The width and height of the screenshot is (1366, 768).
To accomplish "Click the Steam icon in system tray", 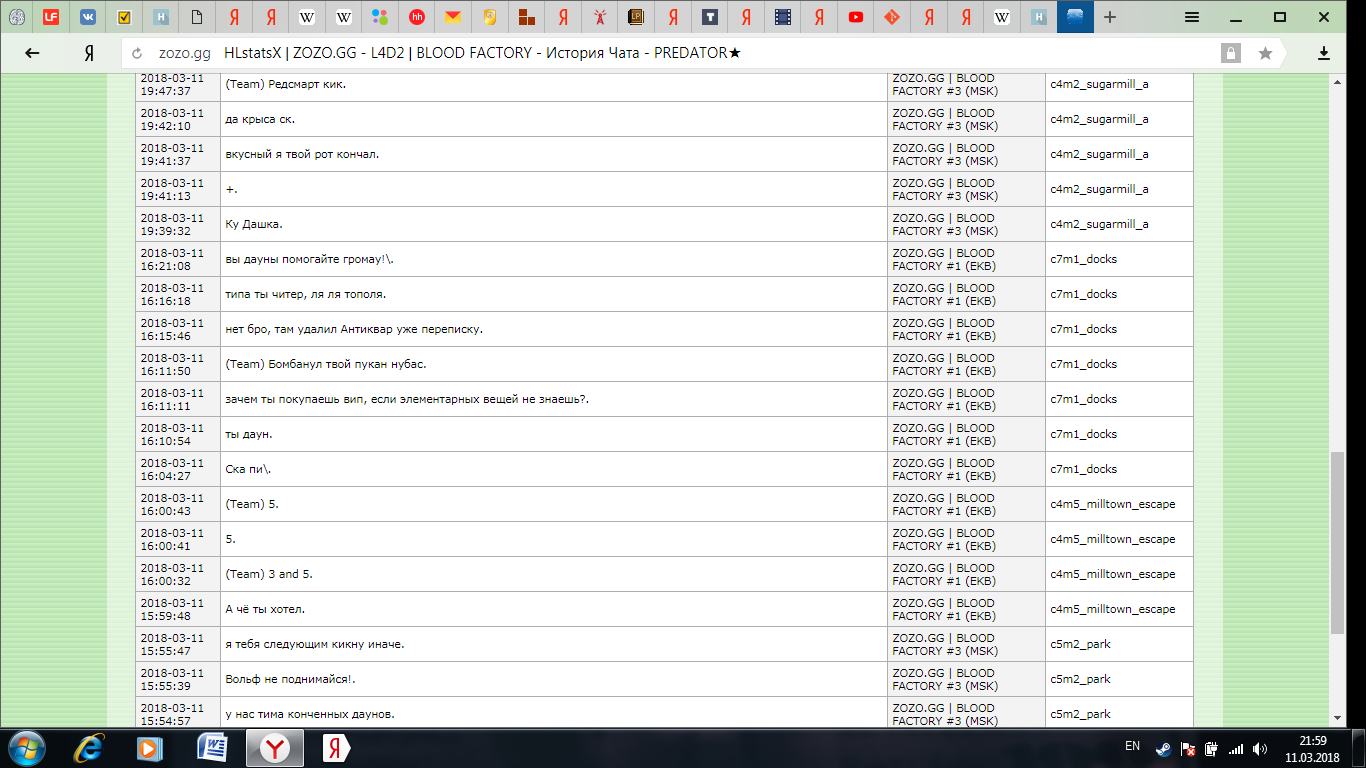I will point(1163,748).
